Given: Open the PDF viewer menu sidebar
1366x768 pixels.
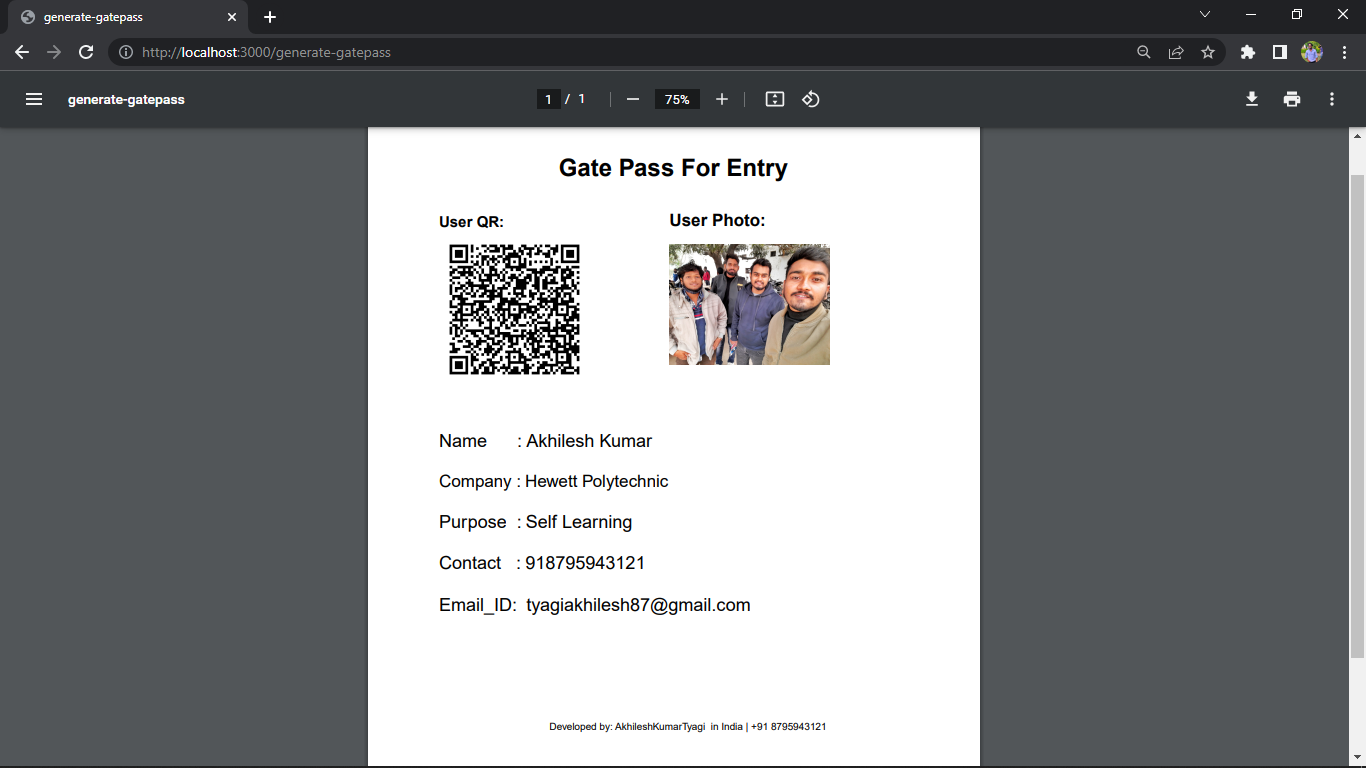Looking at the screenshot, I should 34,99.
